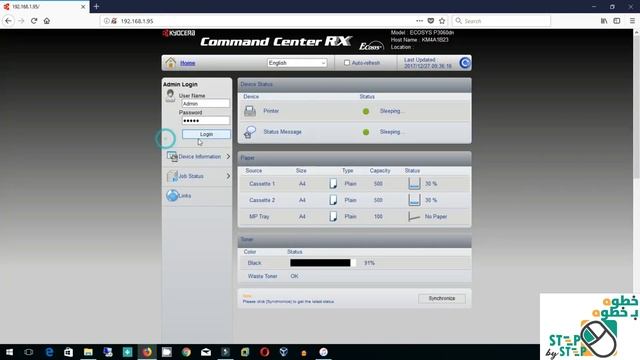Click the Job Status sidebar icon
The height and width of the screenshot is (360, 640).
172,176
